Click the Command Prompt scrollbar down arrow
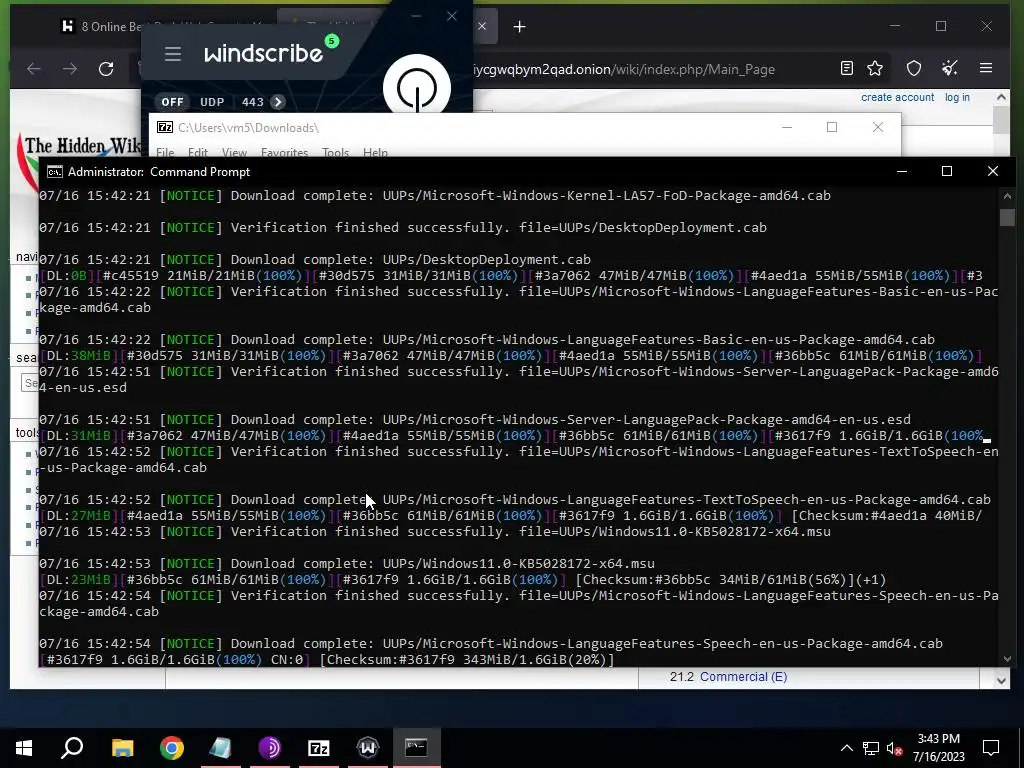The width and height of the screenshot is (1024, 768). pyautogui.click(x=1006, y=658)
